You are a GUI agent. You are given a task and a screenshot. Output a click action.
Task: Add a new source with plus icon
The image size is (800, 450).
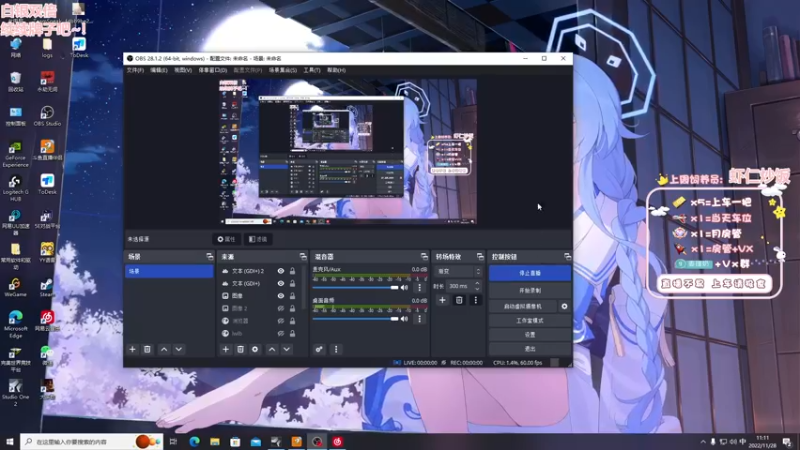pos(226,349)
